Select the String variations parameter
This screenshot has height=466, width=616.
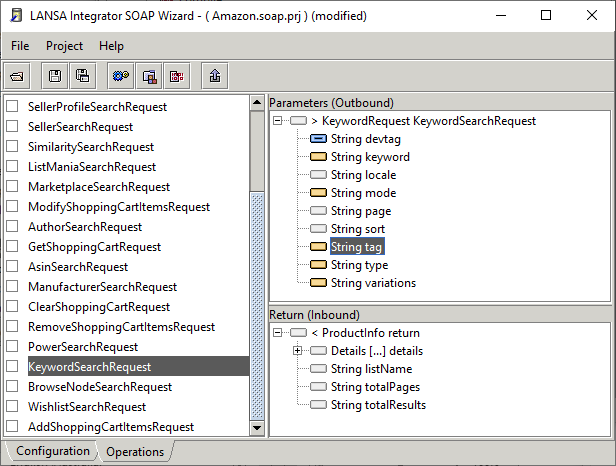[x=373, y=283]
